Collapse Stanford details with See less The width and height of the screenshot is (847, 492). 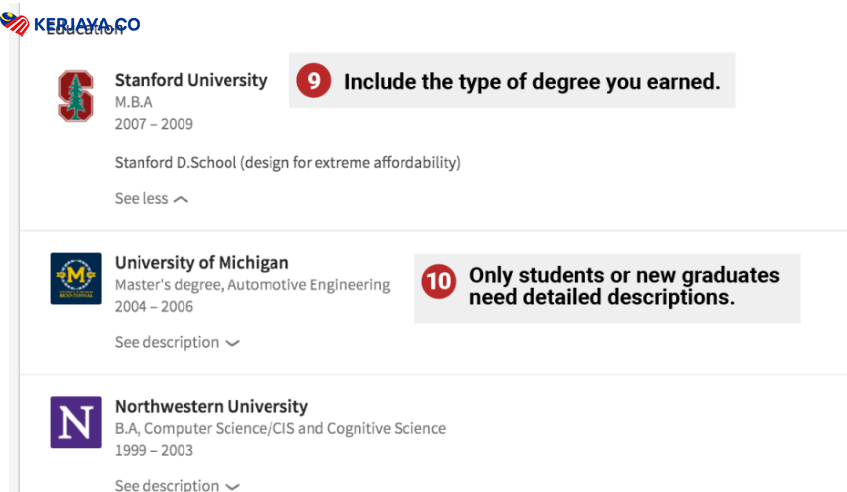pyautogui.click(x=141, y=198)
